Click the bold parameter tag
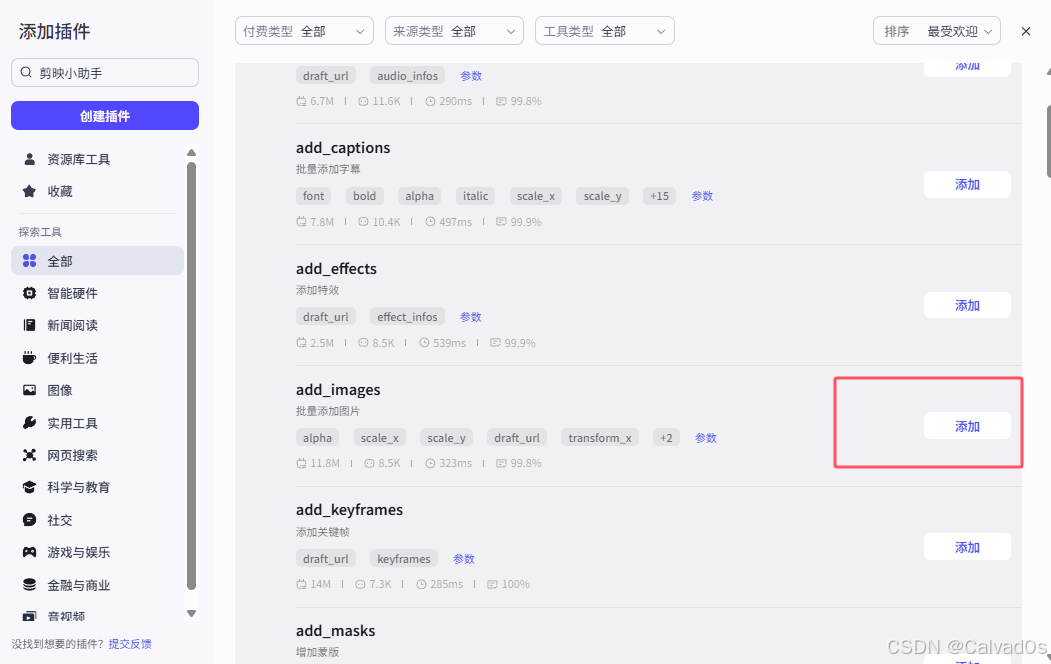The height and width of the screenshot is (664, 1051). (x=365, y=196)
